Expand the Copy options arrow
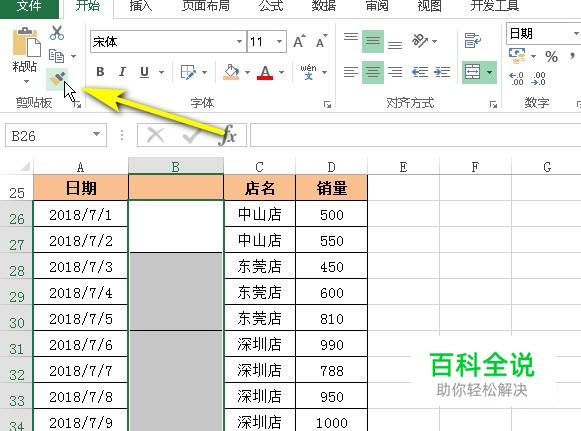Viewport: 581px width, 431px height. tap(73, 56)
